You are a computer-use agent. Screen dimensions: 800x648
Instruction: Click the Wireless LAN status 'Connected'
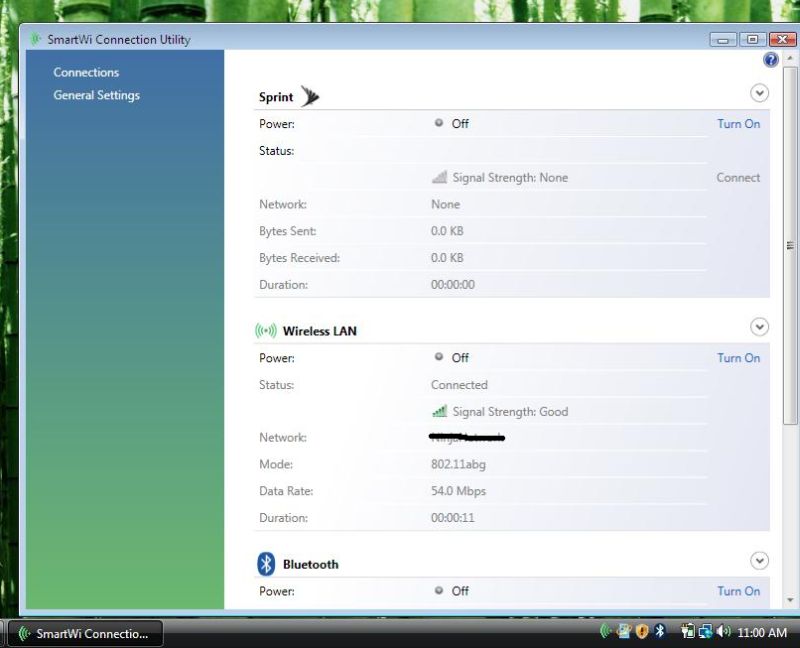pos(459,385)
